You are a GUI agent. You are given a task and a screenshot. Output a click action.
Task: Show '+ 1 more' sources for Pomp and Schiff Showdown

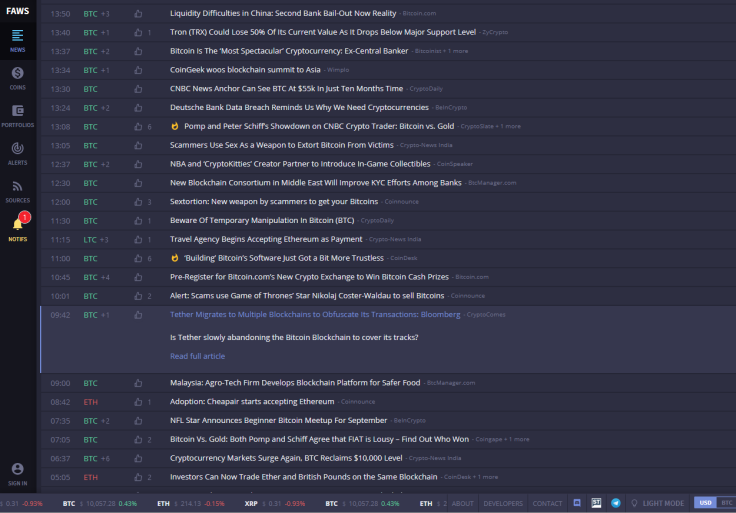point(508,126)
